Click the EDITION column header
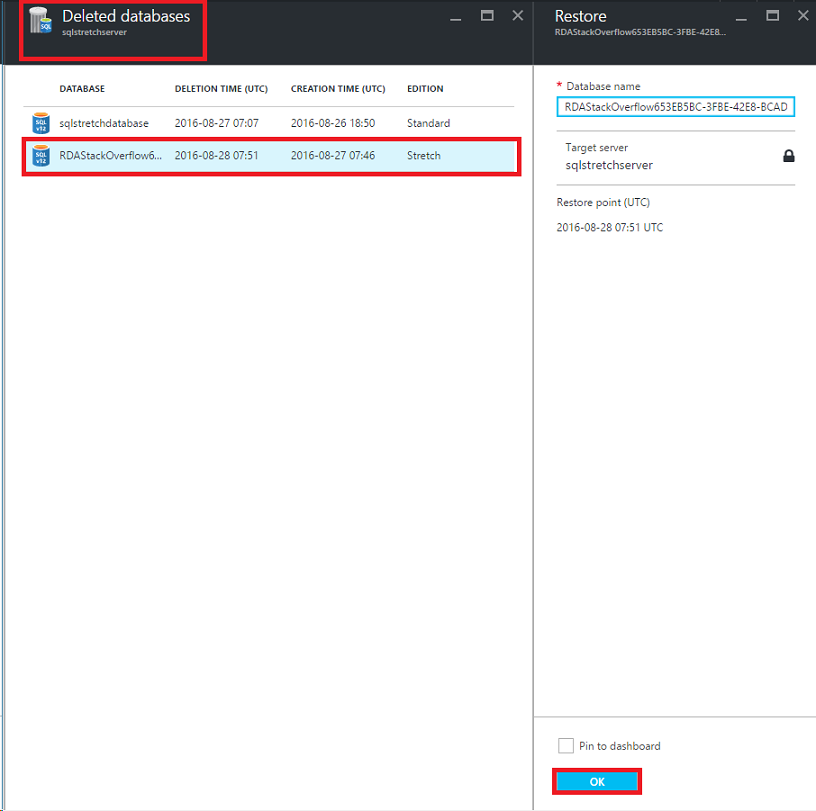 pyautogui.click(x=425, y=89)
